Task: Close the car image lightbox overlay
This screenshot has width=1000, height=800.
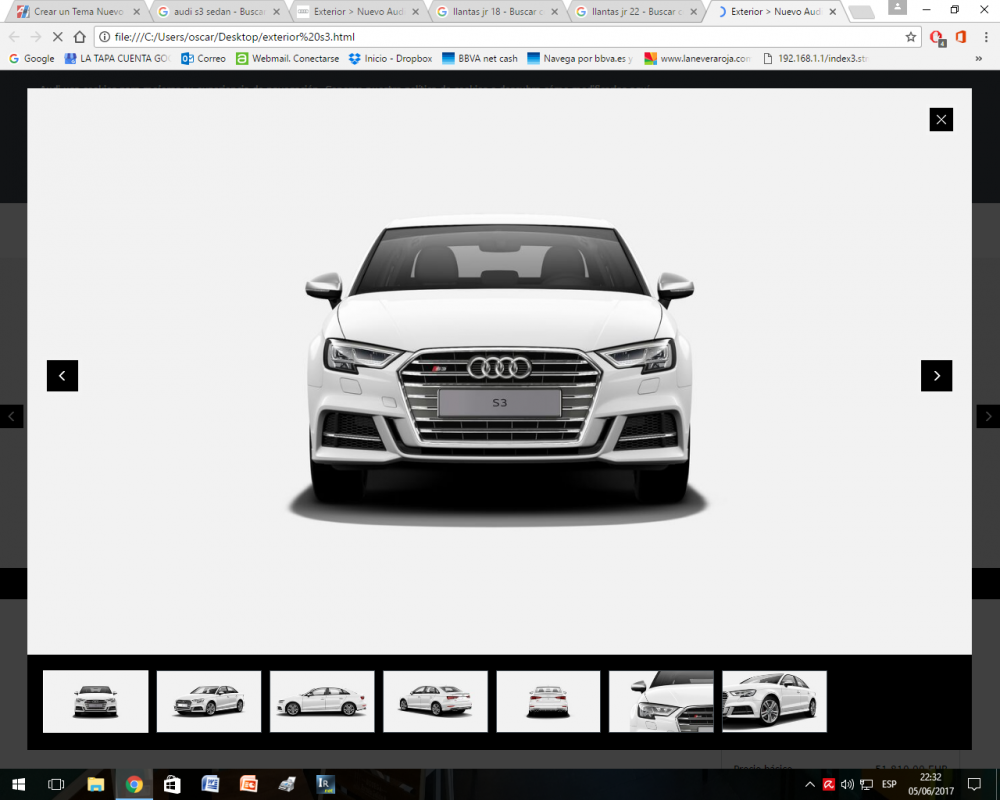Action: coord(941,119)
